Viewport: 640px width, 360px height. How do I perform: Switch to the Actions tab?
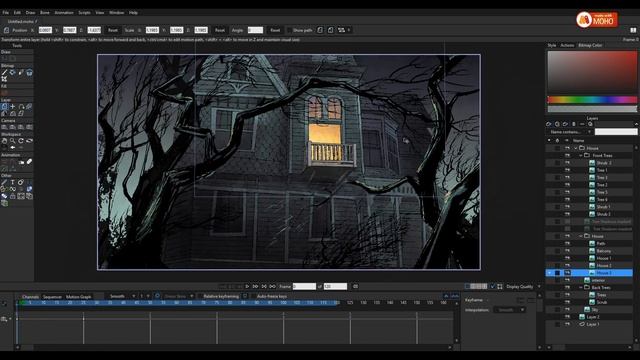click(567, 45)
